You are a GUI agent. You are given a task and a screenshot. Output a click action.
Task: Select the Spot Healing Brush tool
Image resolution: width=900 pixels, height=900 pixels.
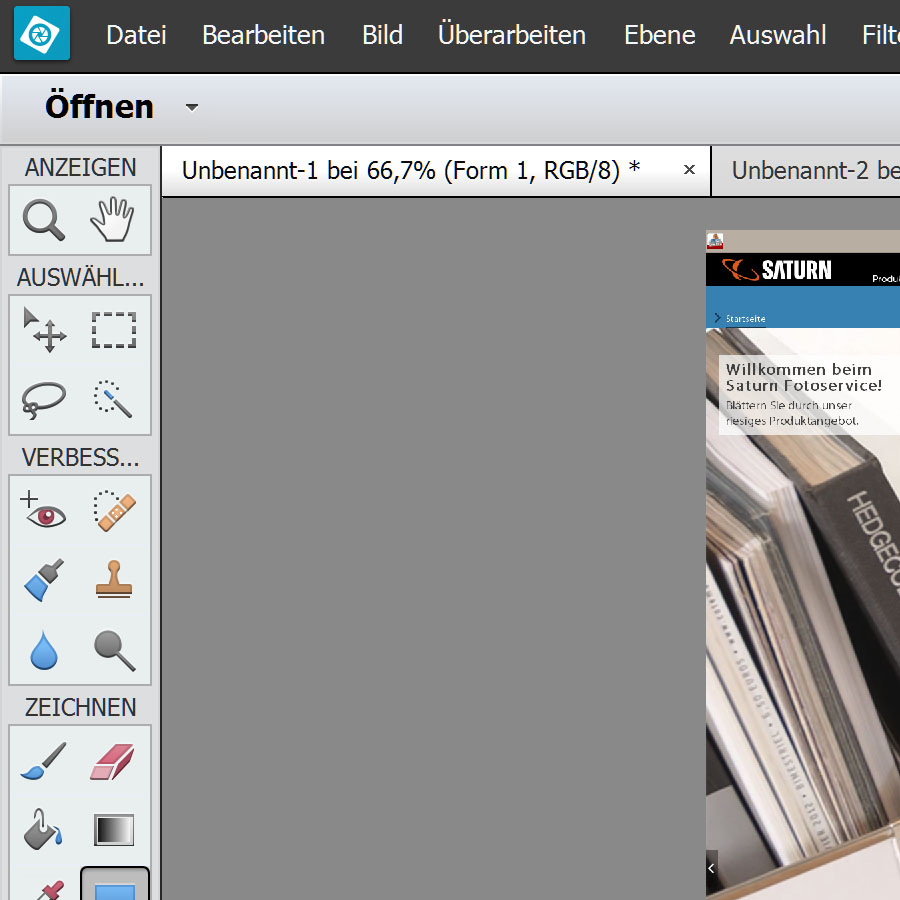114,511
